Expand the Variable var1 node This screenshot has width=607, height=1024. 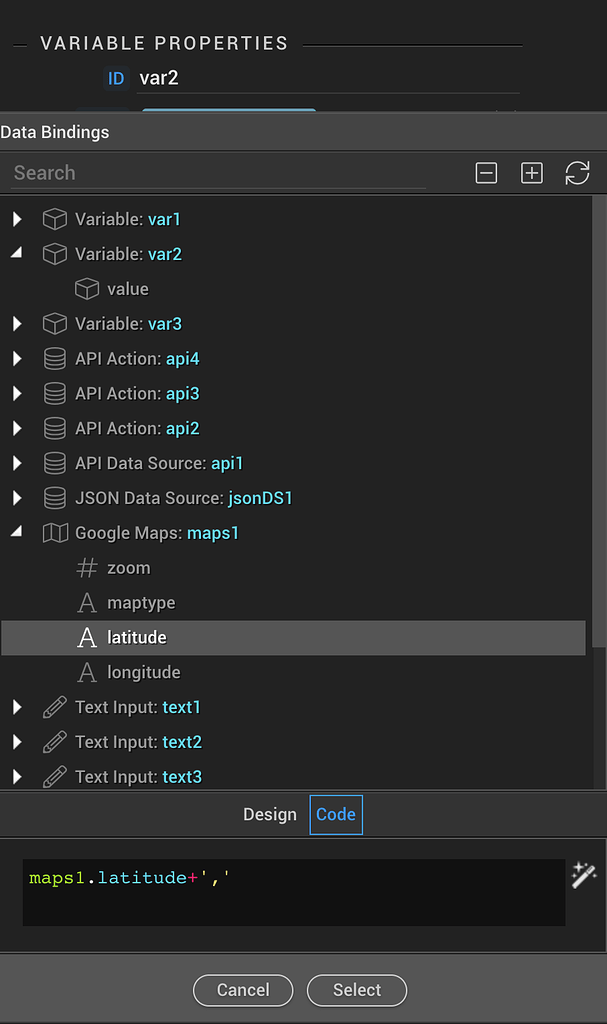17,219
